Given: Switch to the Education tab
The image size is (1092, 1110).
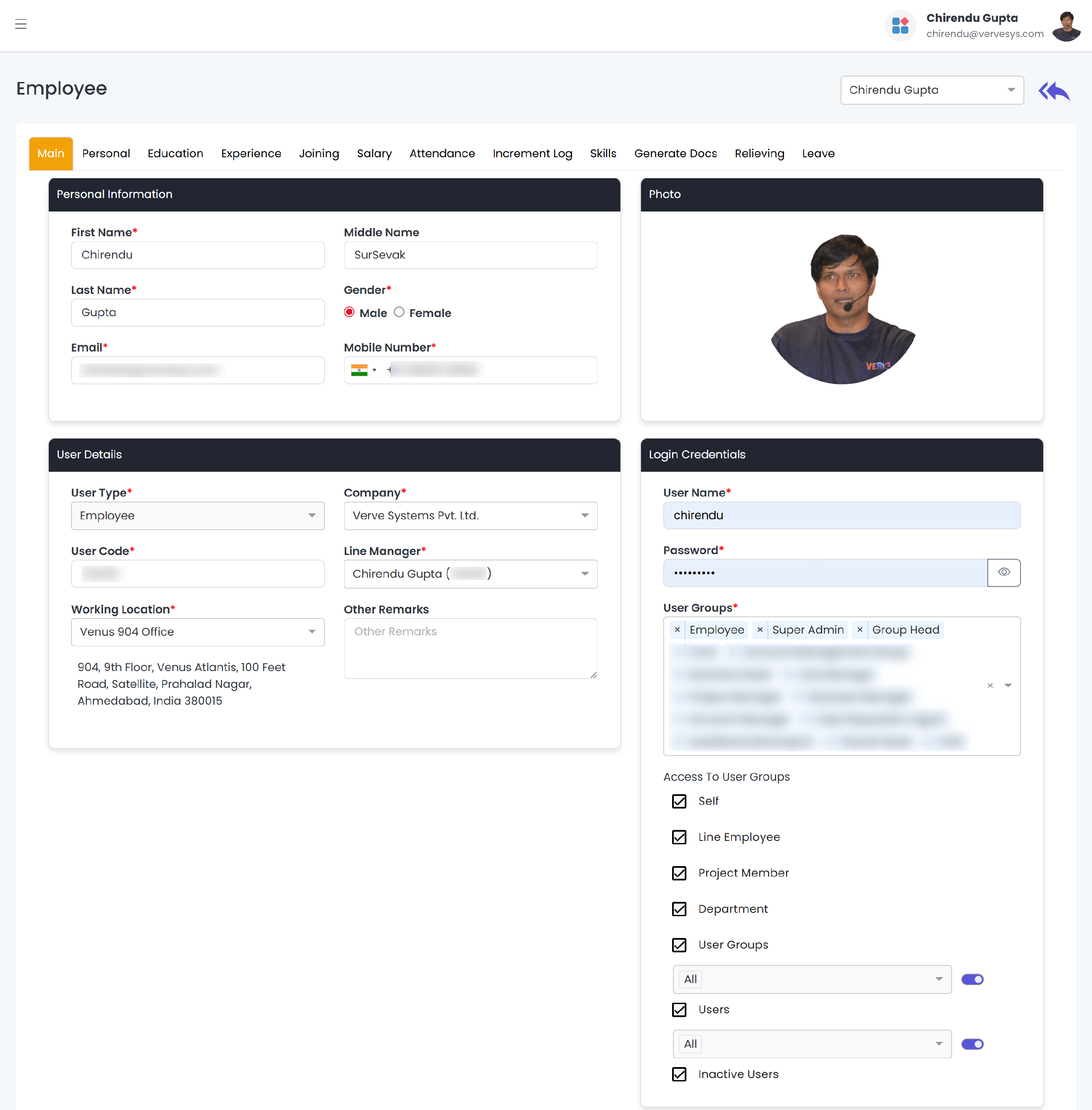Looking at the screenshot, I should tap(176, 154).
